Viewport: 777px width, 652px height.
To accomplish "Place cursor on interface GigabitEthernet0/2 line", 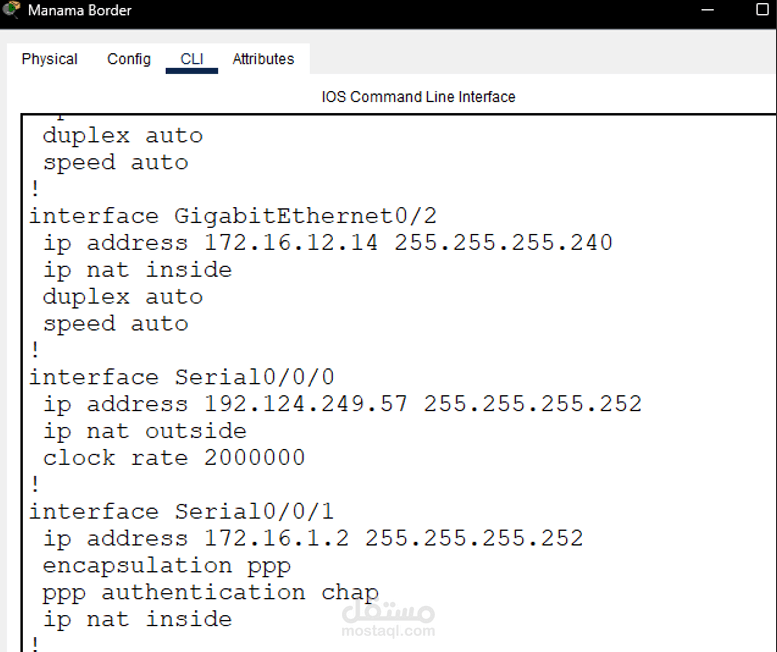I will click(233, 216).
